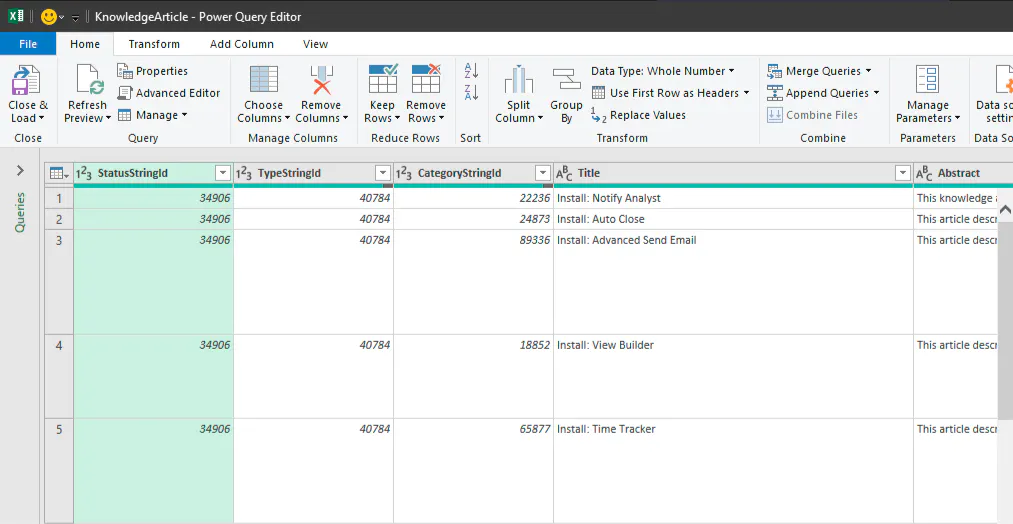Click the Split Column icon
This screenshot has width=1013, height=524.
(518, 82)
